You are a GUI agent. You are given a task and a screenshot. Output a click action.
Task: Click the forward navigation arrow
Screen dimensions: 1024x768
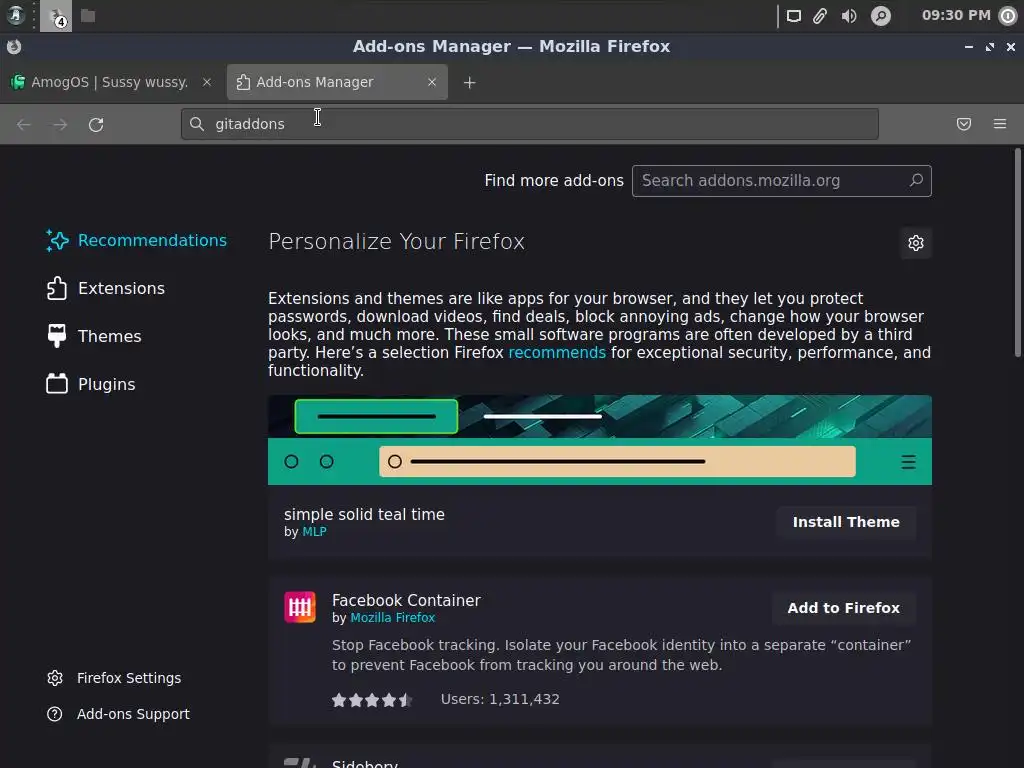pyautogui.click(x=60, y=124)
